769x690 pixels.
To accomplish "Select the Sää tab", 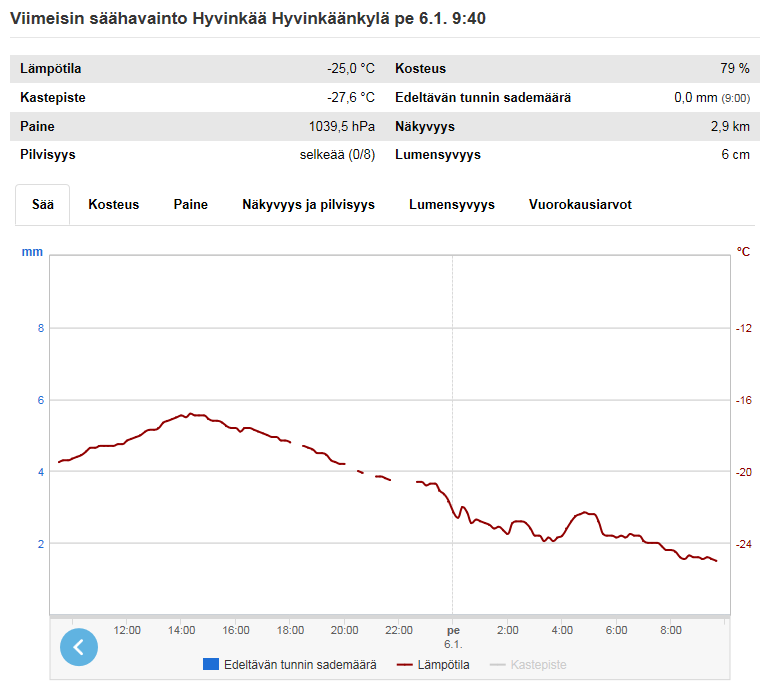I will pos(43,204).
